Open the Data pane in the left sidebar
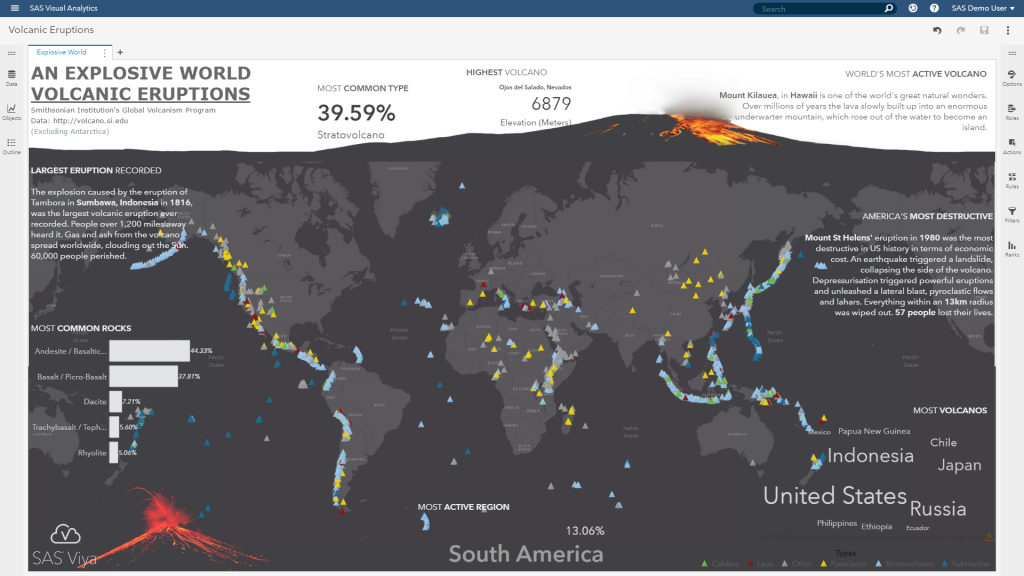Screen dimensions: 1024x576 [x=11, y=78]
